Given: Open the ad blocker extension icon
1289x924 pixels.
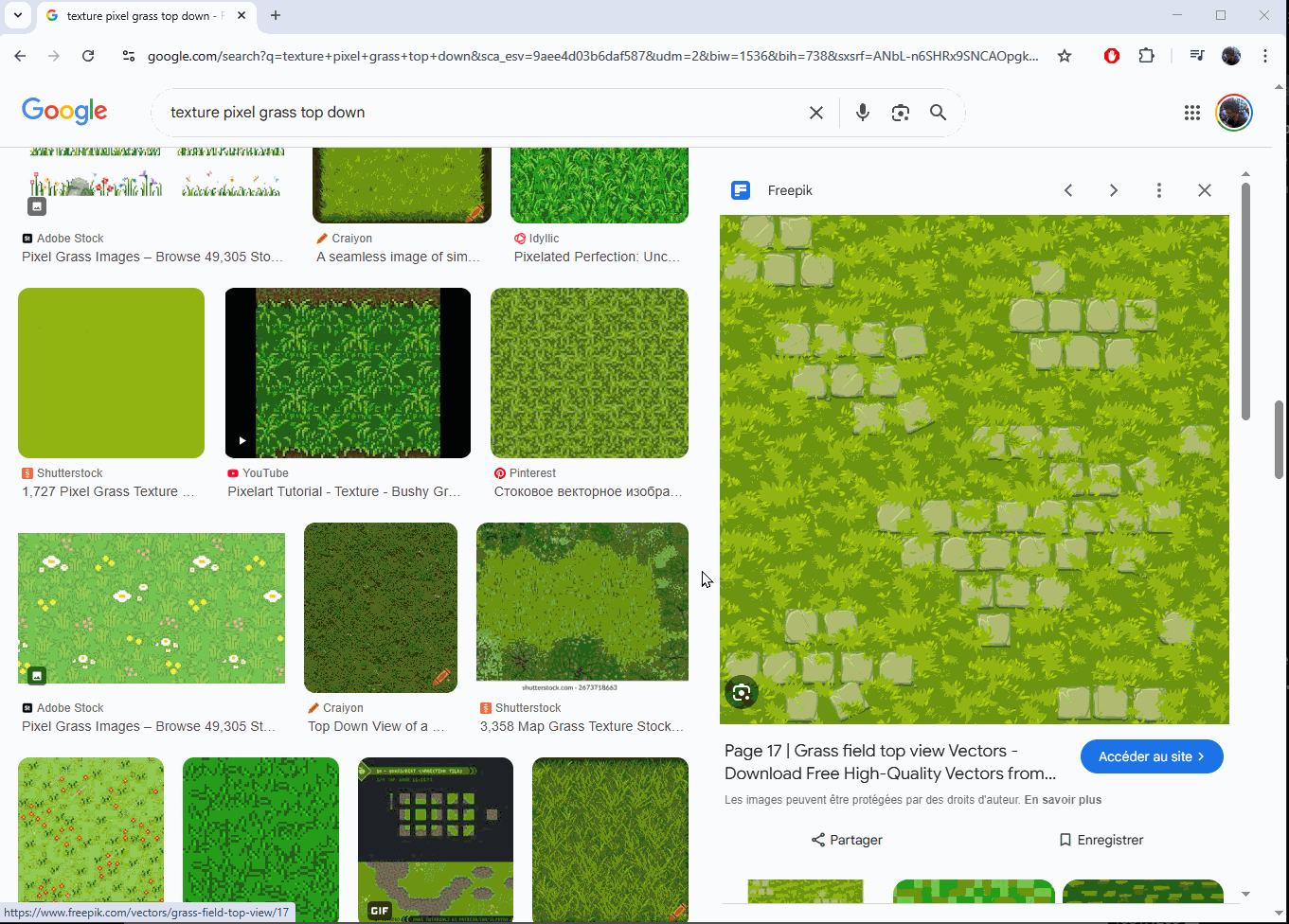Looking at the screenshot, I should point(1110,56).
